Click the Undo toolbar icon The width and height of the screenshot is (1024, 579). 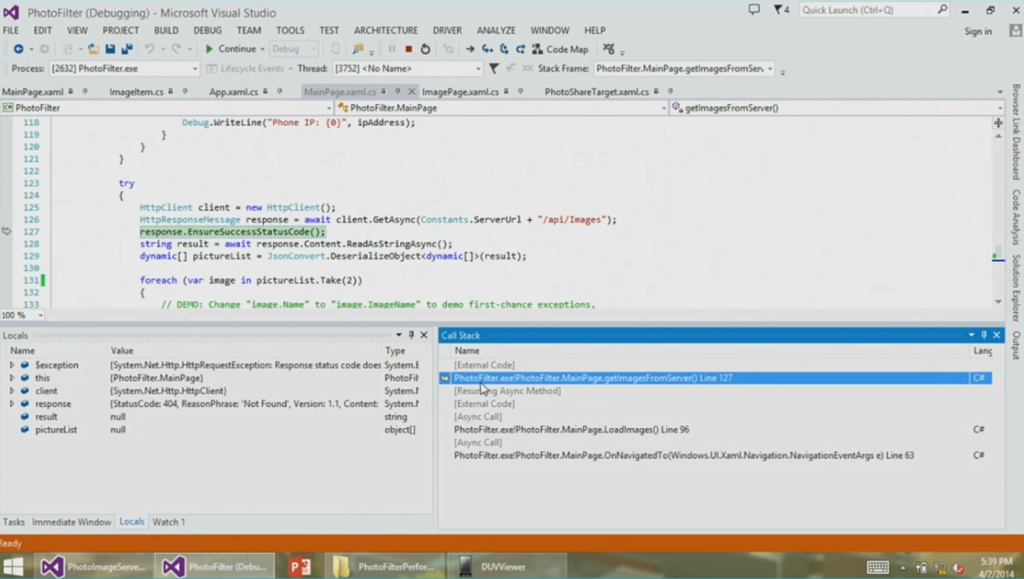[150, 49]
